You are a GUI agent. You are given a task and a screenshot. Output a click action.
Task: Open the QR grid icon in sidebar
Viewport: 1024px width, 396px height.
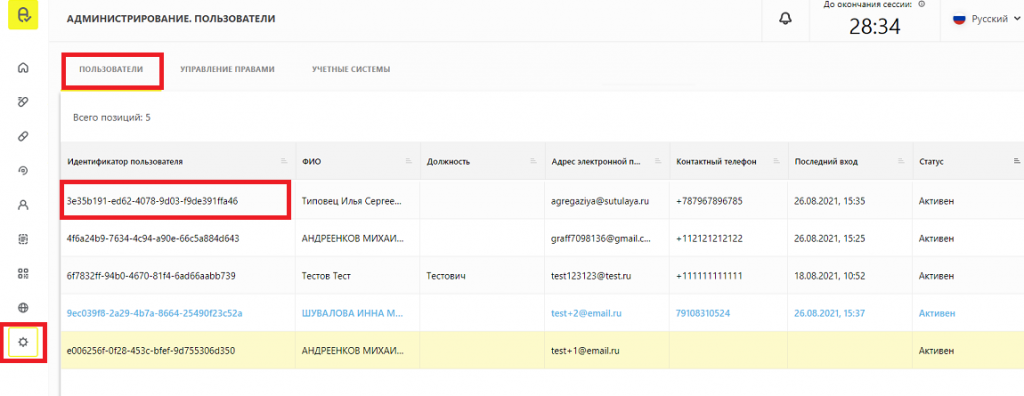pyautogui.click(x=24, y=273)
